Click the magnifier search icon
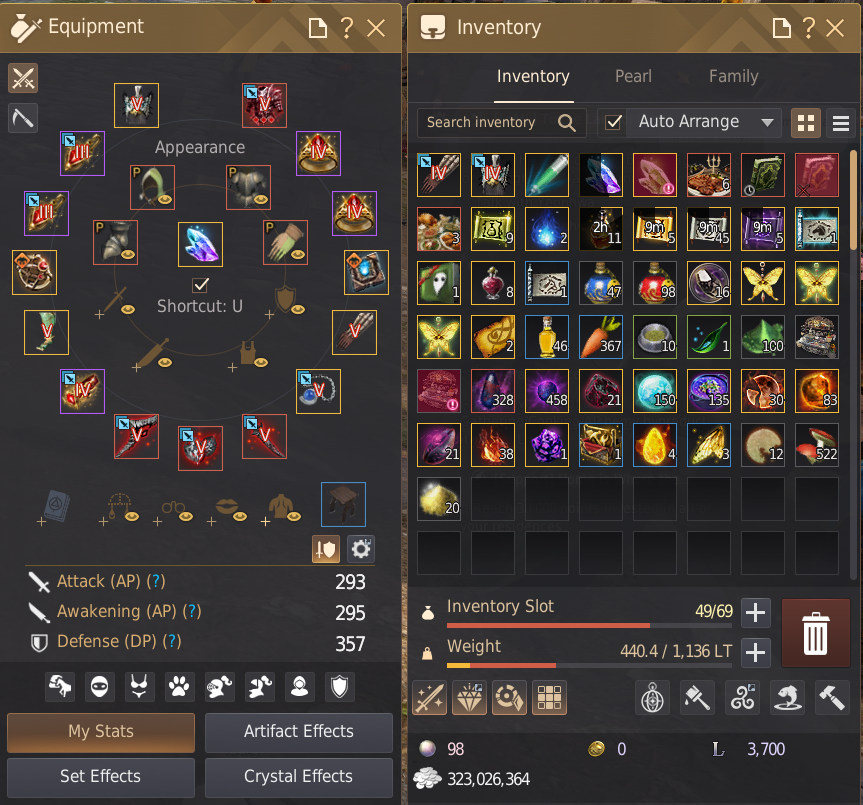Image resolution: width=863 pixels, height=805 pixels. point(566,122)
